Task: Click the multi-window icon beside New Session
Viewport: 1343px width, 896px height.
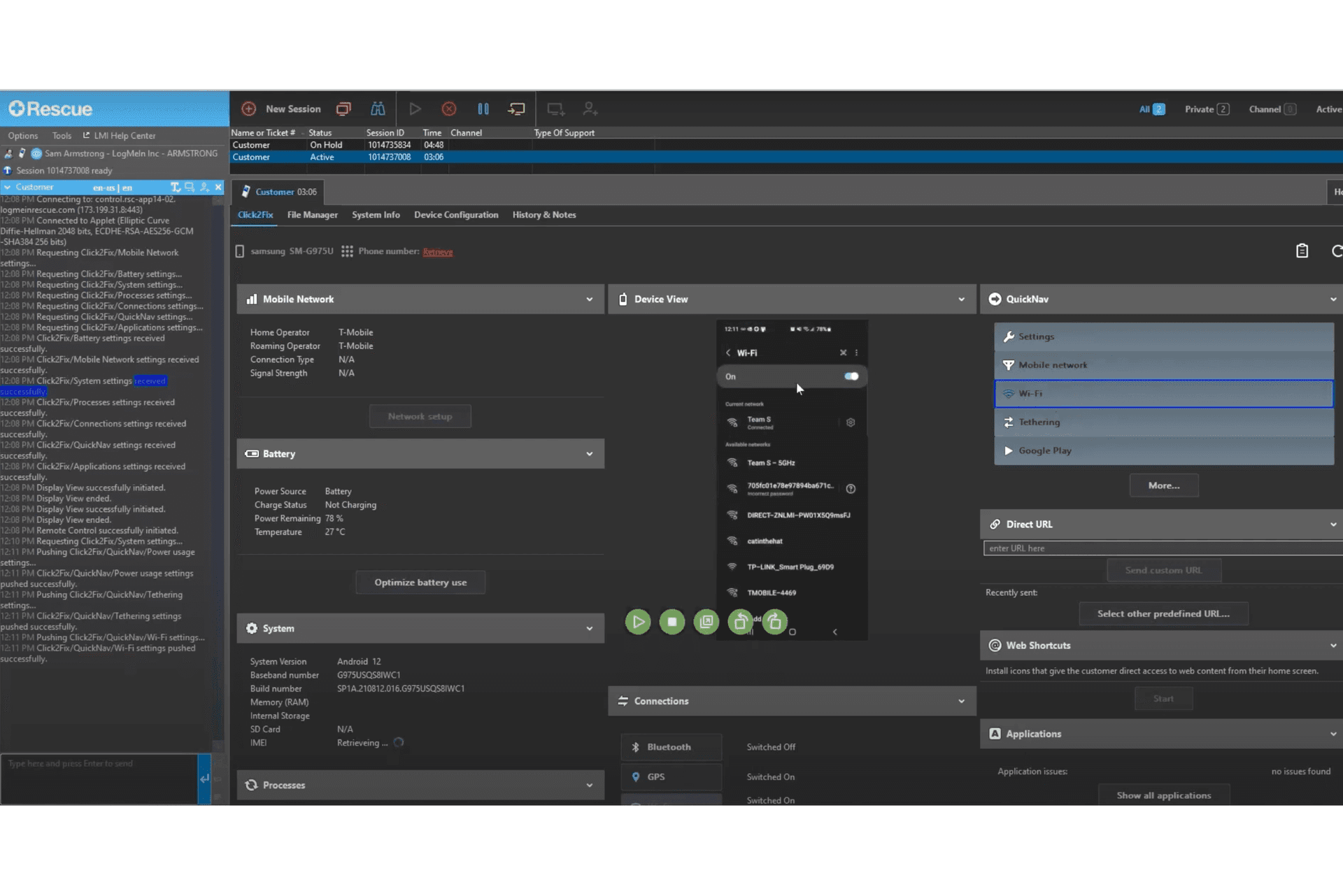Action: [343, 109]
